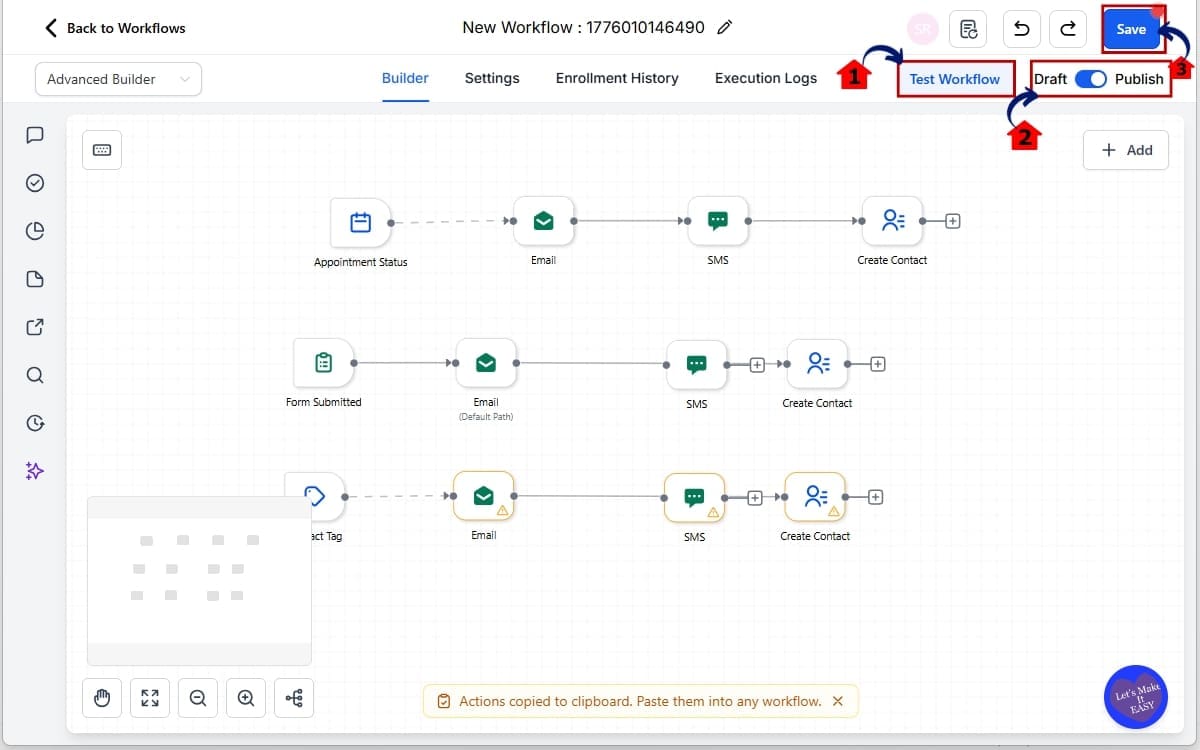Click Add button on canvas
This screenshot has height=750, width=1200.
click(x=1126, y=150)
